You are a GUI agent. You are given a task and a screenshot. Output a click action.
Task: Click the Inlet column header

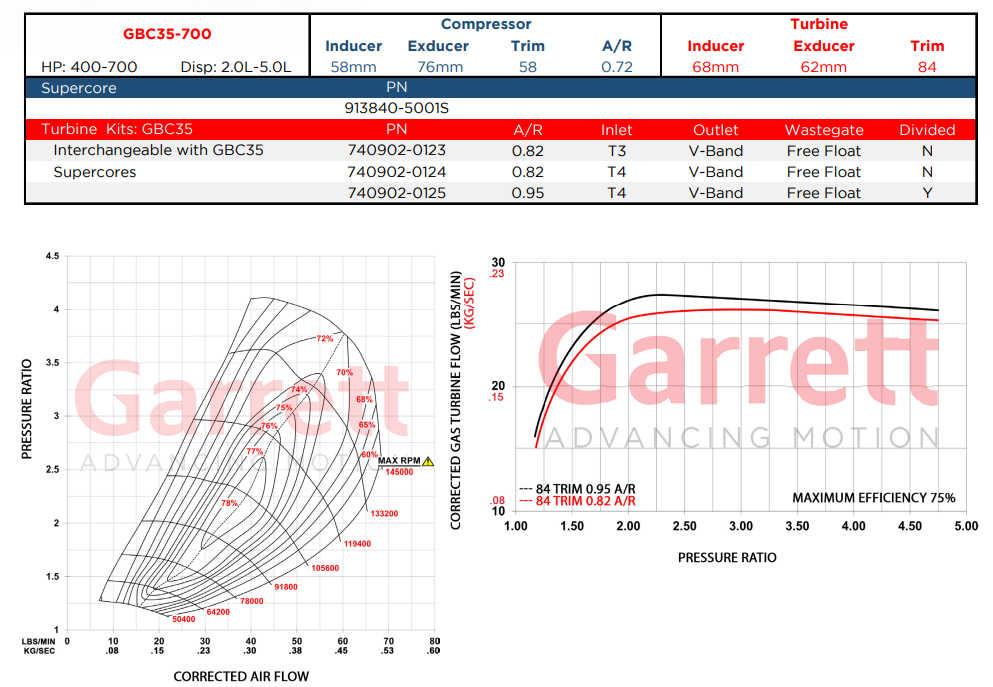[617, 130]
